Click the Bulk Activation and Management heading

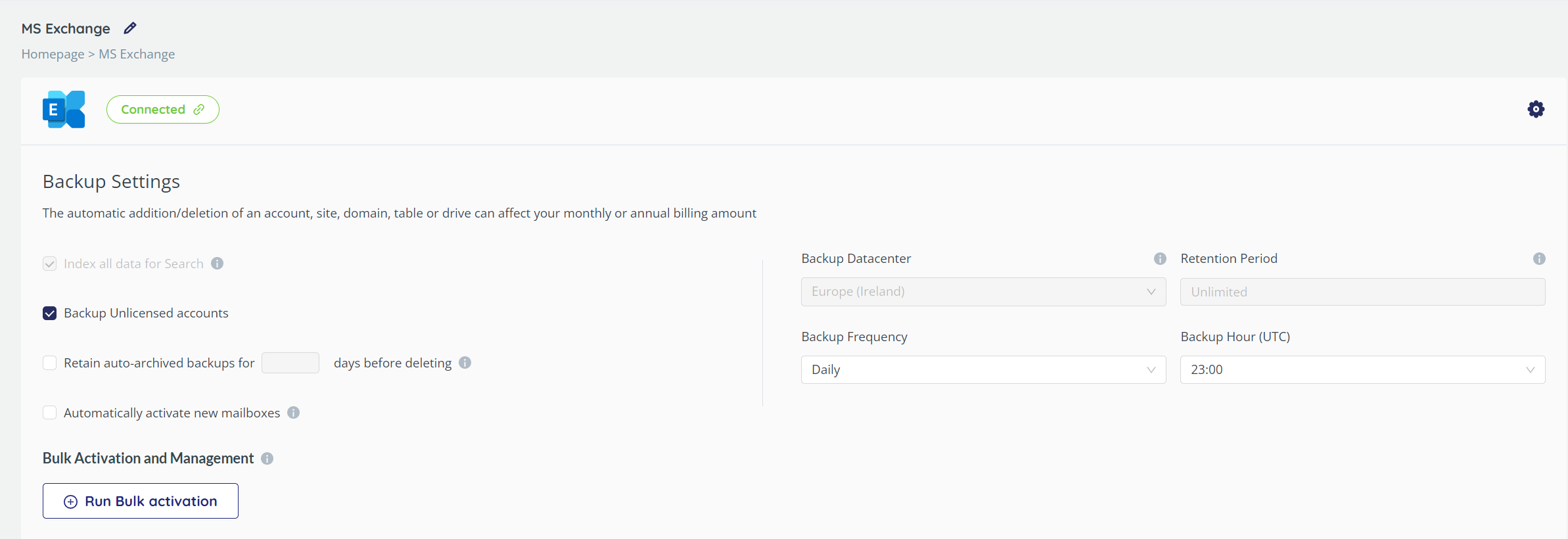tap(148, 458)
